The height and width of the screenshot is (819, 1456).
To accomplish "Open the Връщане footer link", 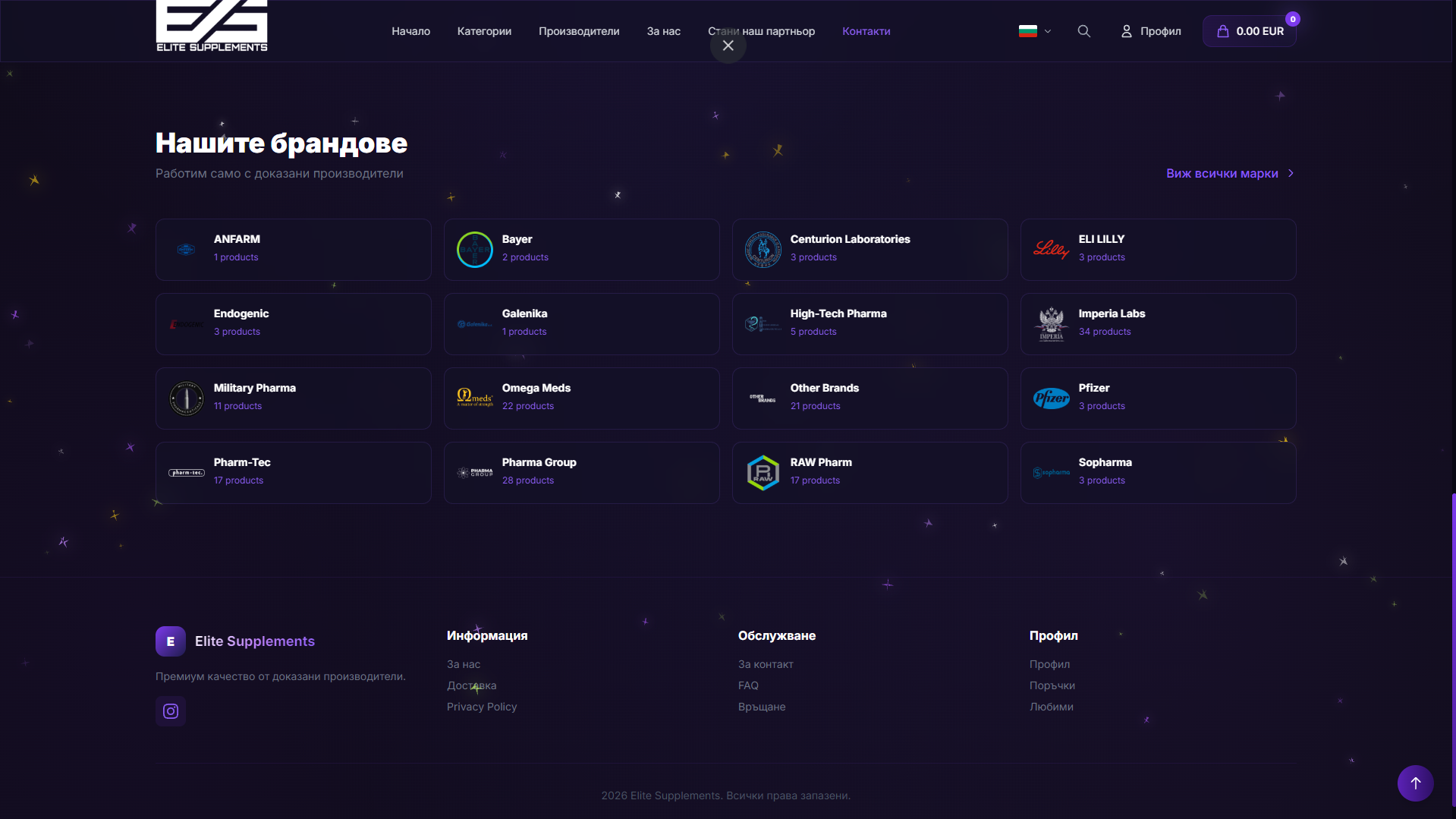I will coord(762,707).
